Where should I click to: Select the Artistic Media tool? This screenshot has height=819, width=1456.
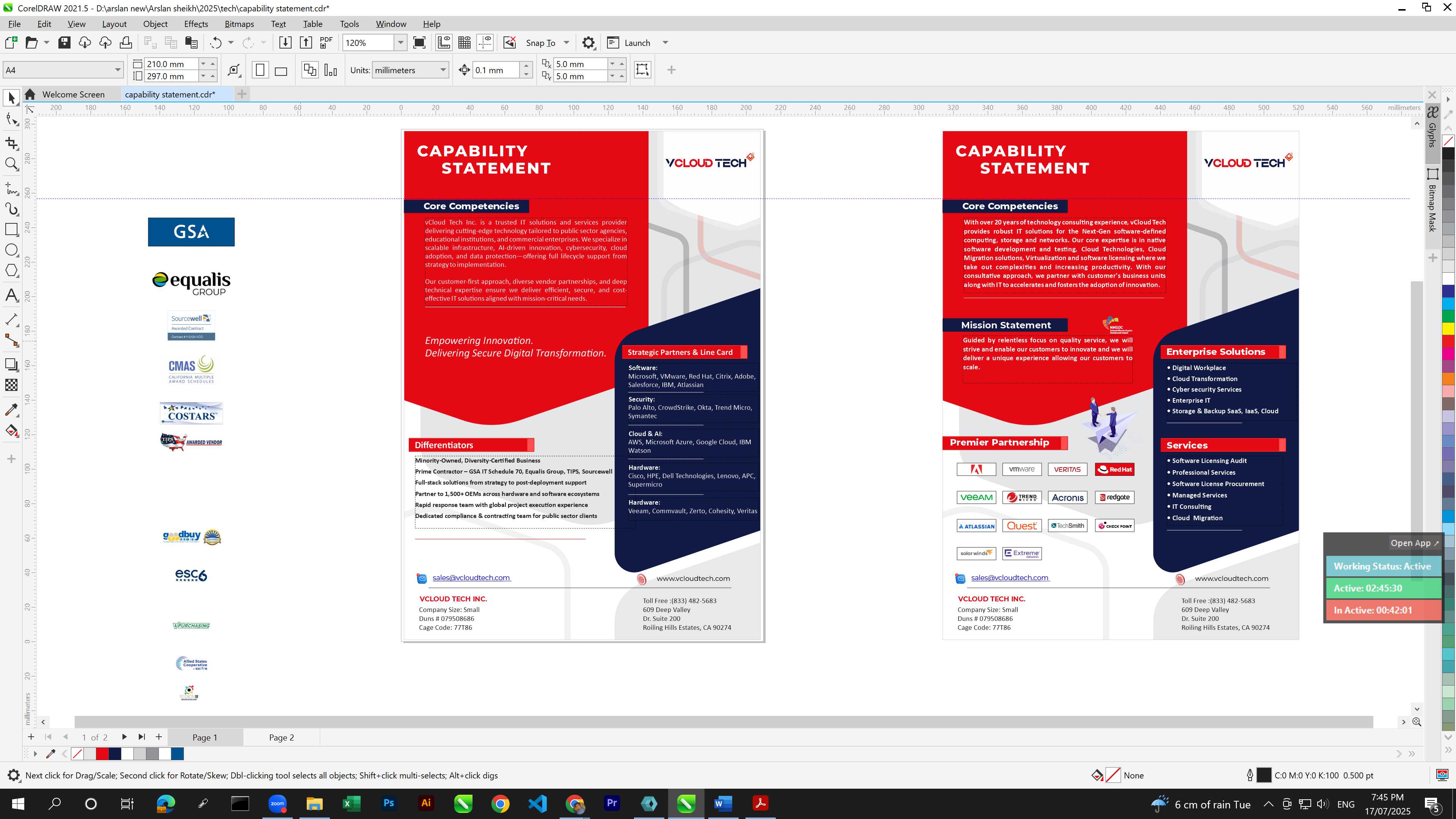tap(11, 209)
